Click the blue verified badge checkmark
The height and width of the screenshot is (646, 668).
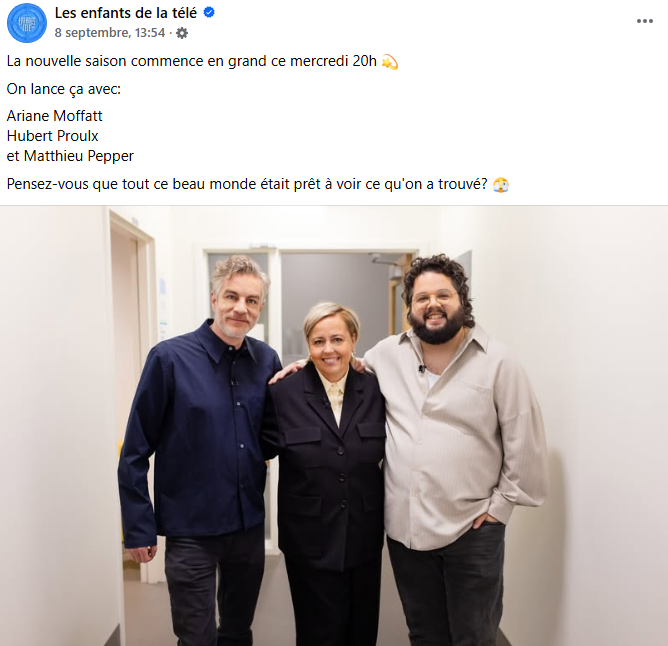pos(209,13)
